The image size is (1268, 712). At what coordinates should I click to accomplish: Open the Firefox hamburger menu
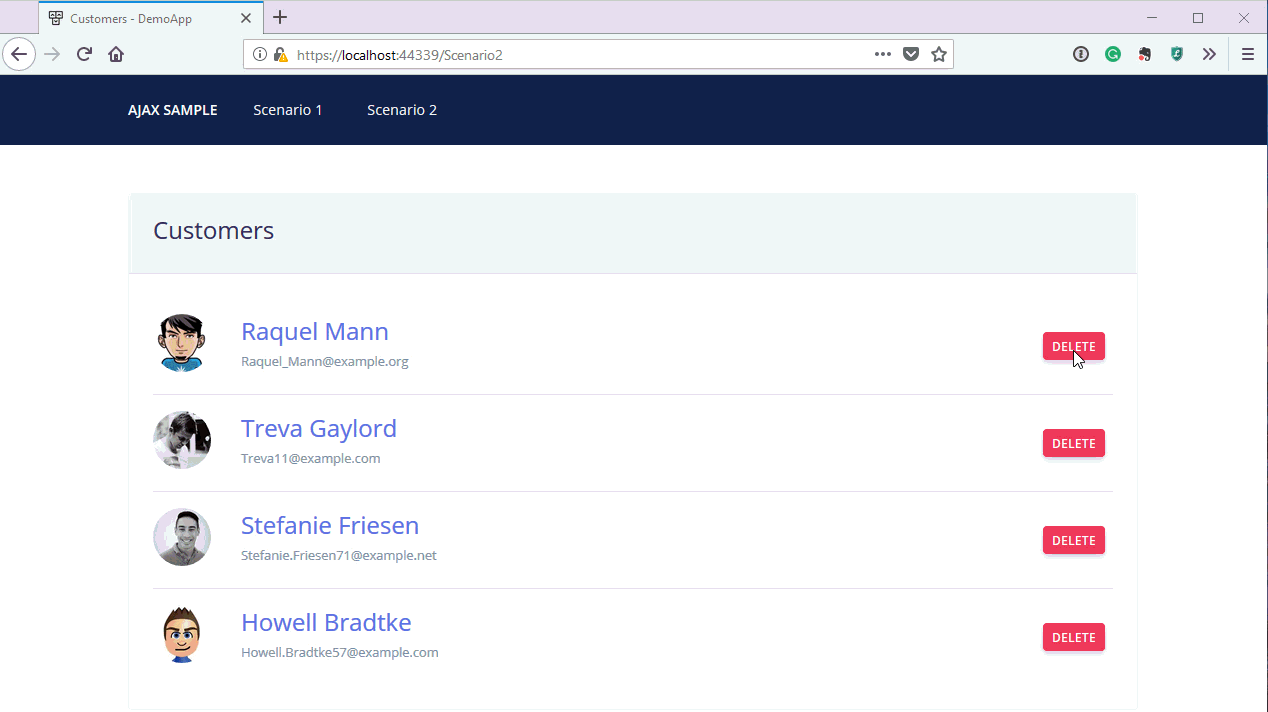(1247, 54)
